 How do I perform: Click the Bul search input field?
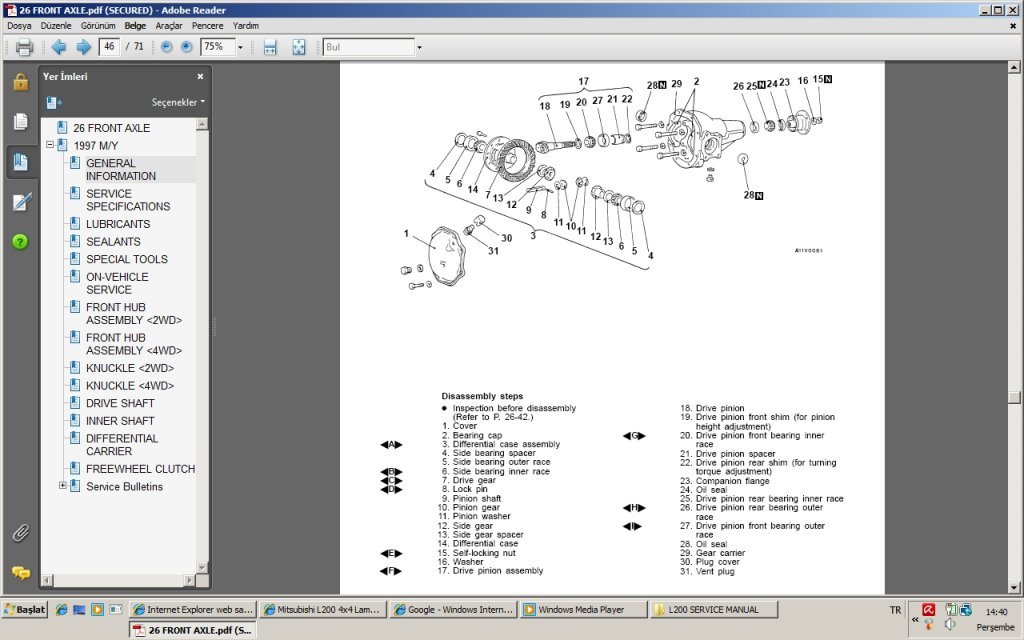[x=368, y=47]
